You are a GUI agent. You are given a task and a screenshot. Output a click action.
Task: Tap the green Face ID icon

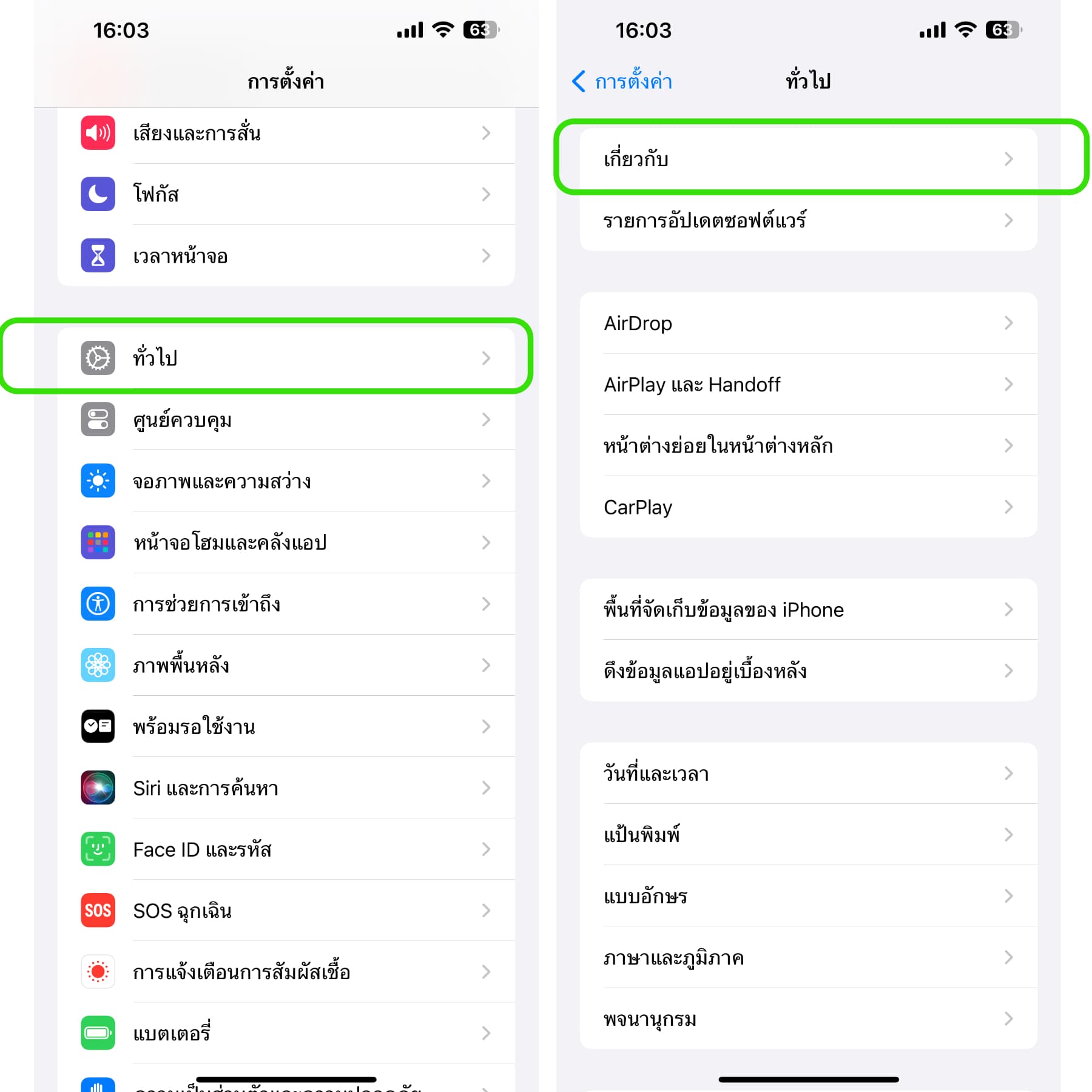coord(98,849)
